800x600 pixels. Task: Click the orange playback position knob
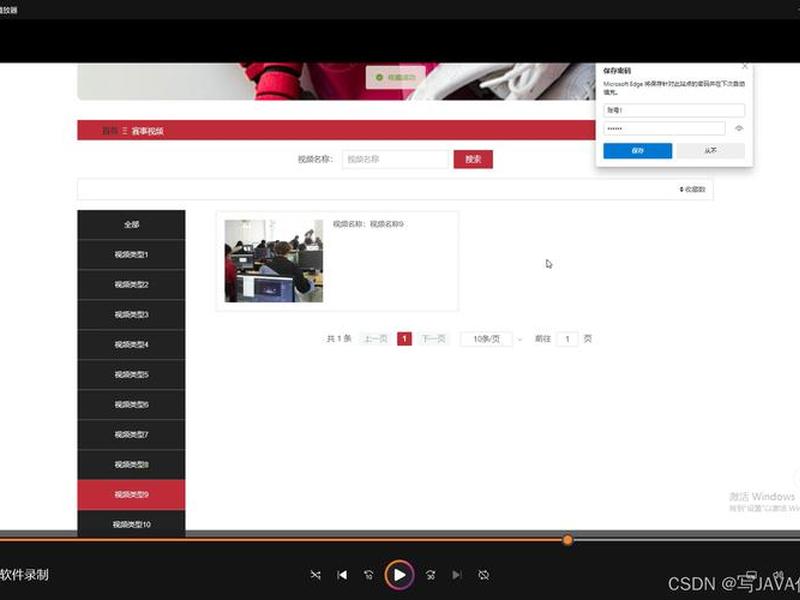tap(567, 540)
